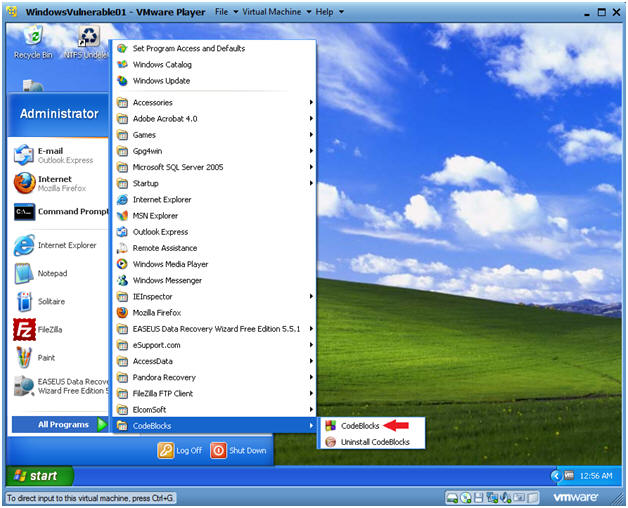Click the Shut Down button
Image resolution: width=628 pixels, height=508 pixels.
[238, 450]
